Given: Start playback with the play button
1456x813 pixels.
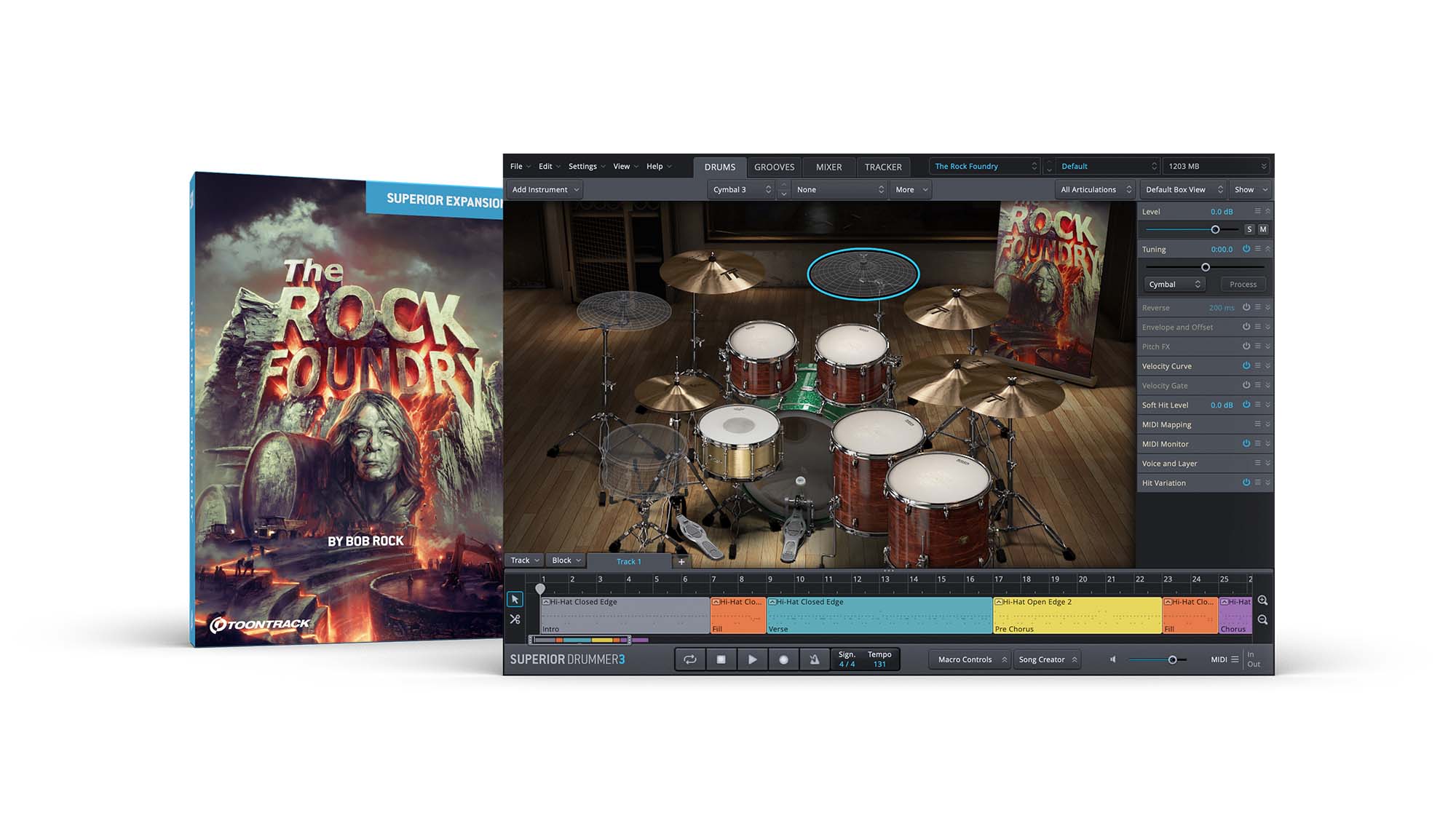Looking at the screenshot, I should pos(752,659).
